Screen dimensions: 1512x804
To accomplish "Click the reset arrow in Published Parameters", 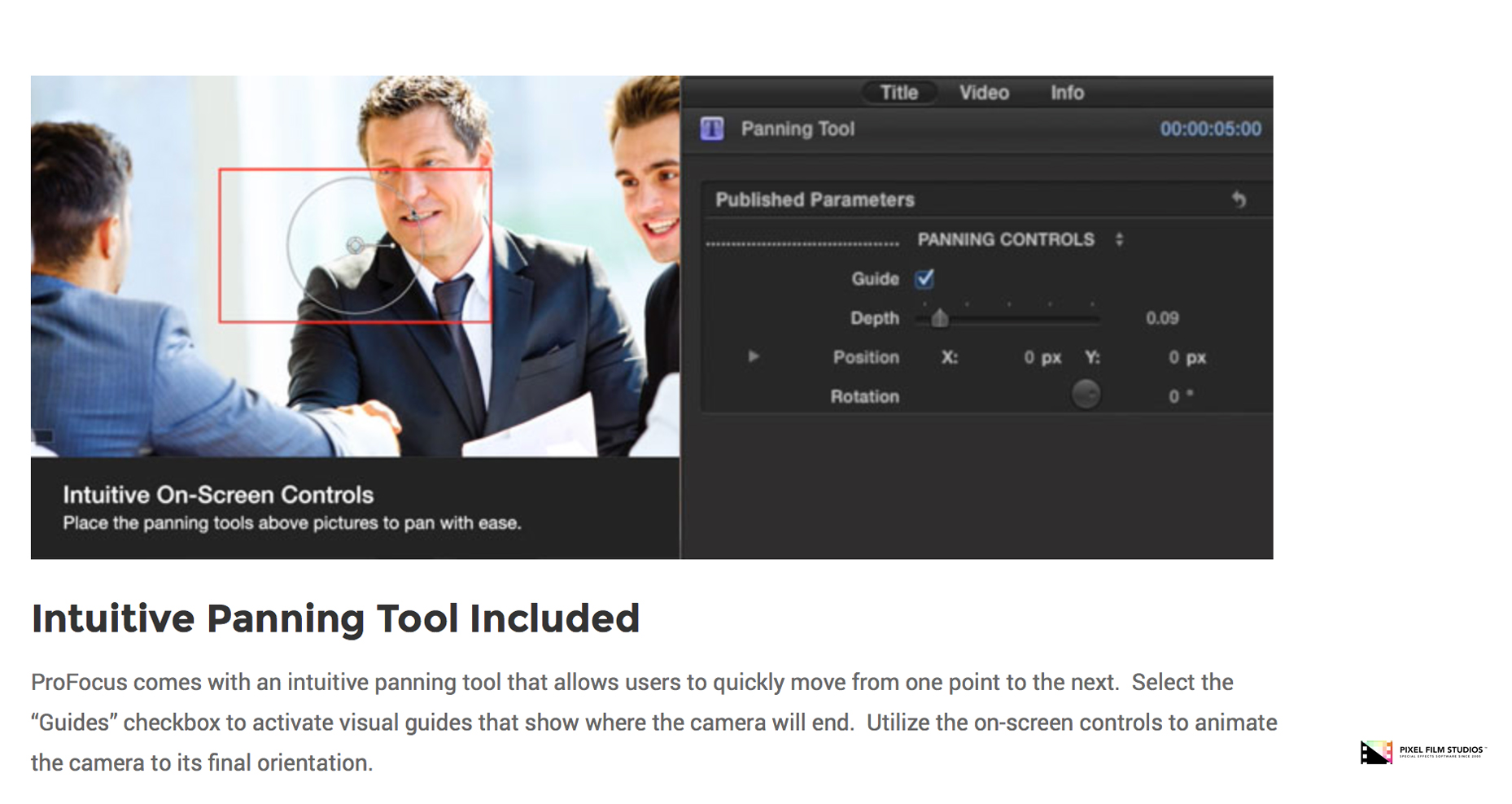I will [1238, 199].
